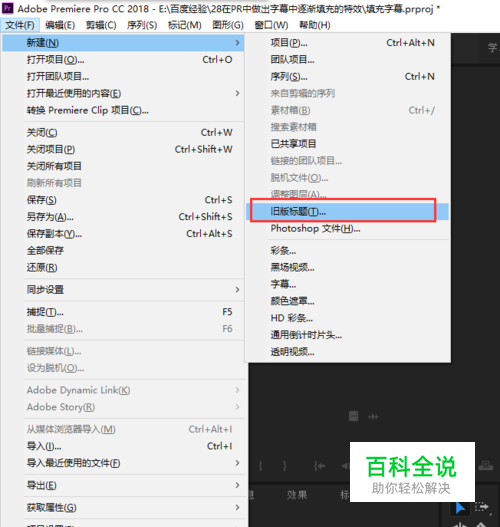
Task: Choose 已共享项目 in submenu
Action: coord(348,144)
